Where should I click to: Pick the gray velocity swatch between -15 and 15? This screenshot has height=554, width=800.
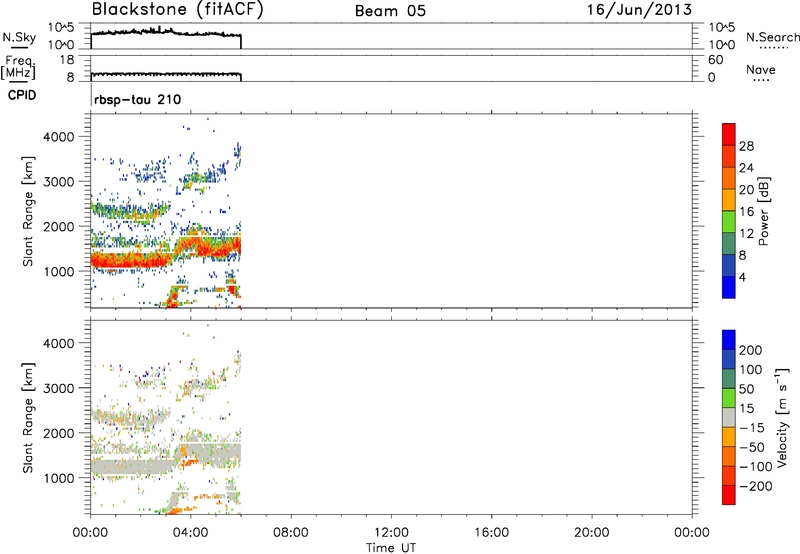click(x=729, y=417)
